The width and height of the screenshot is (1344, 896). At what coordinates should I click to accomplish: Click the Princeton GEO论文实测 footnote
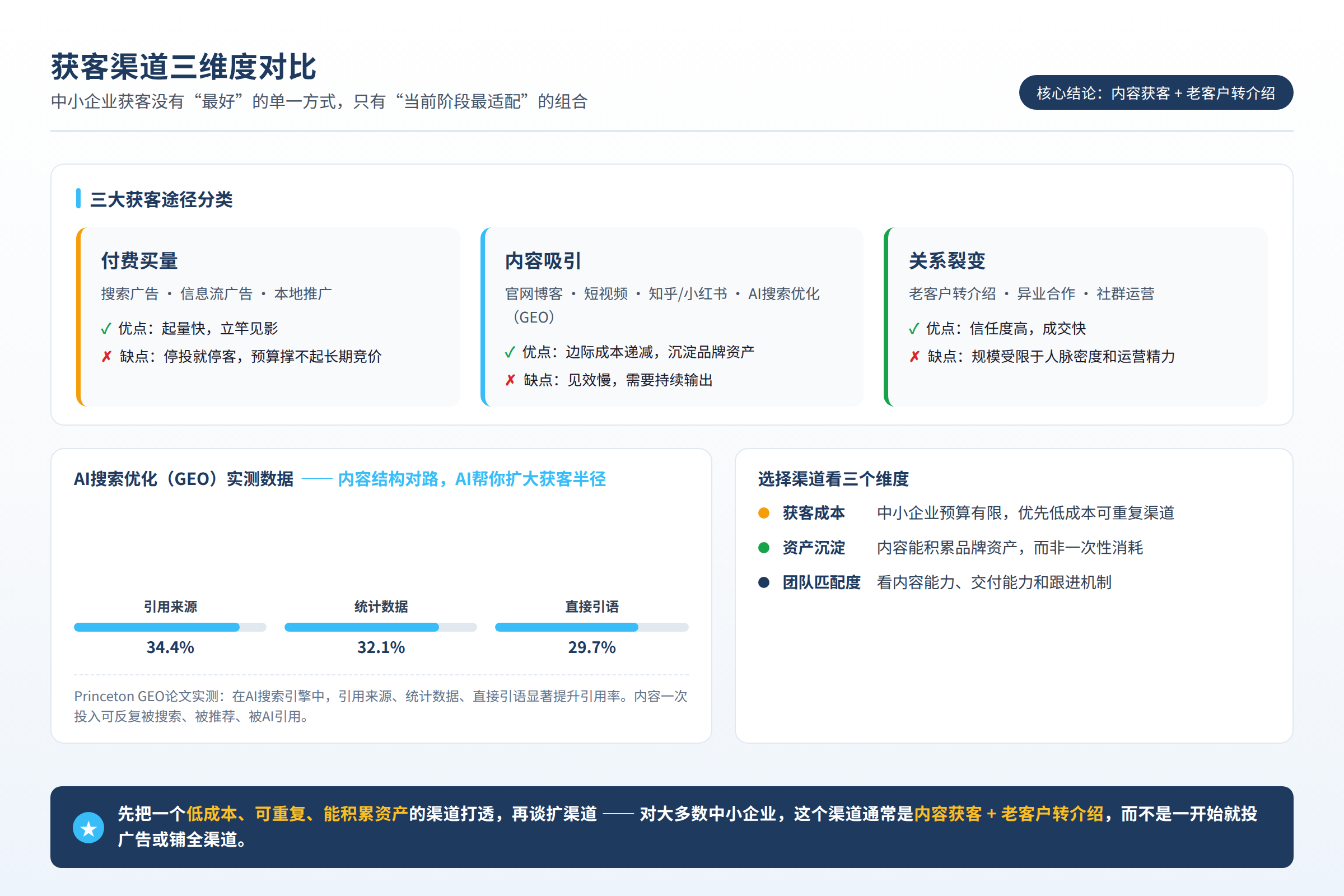click(381, 706)
